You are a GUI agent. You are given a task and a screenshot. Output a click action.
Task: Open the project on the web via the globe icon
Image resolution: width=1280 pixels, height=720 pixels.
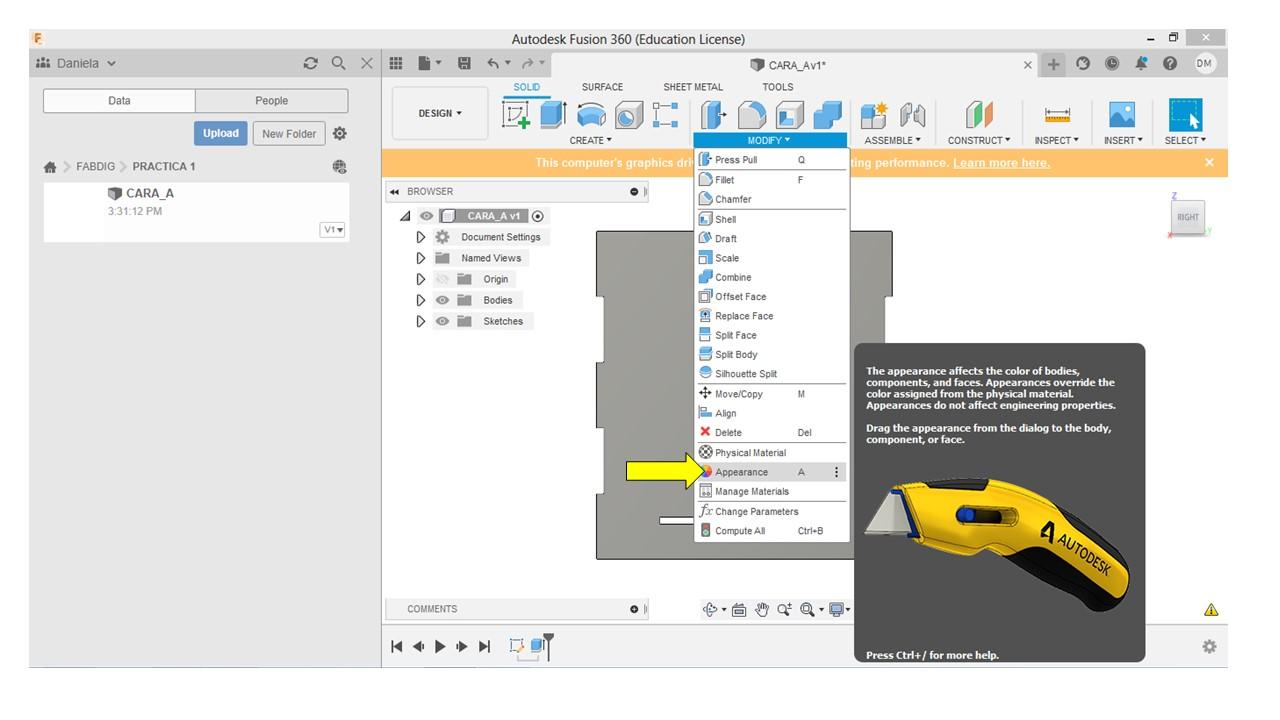coord(339,167)
